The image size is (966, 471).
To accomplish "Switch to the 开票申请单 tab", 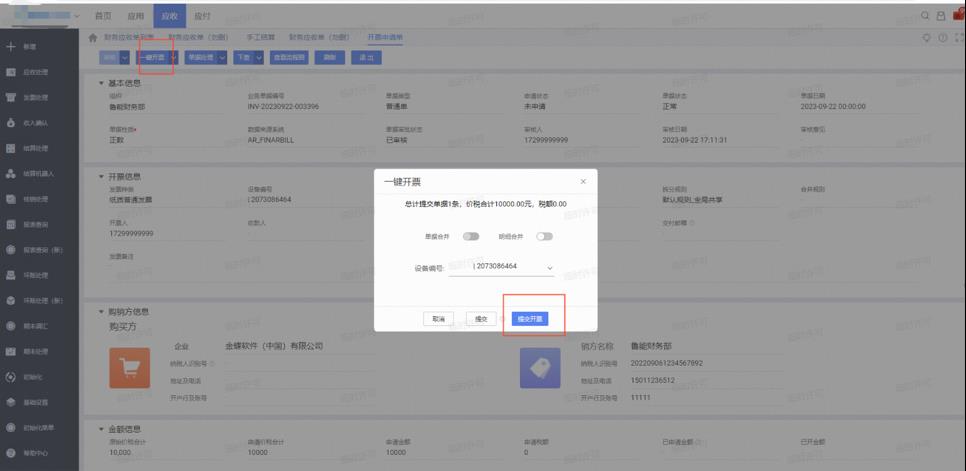I will click(x=384, y=38).
